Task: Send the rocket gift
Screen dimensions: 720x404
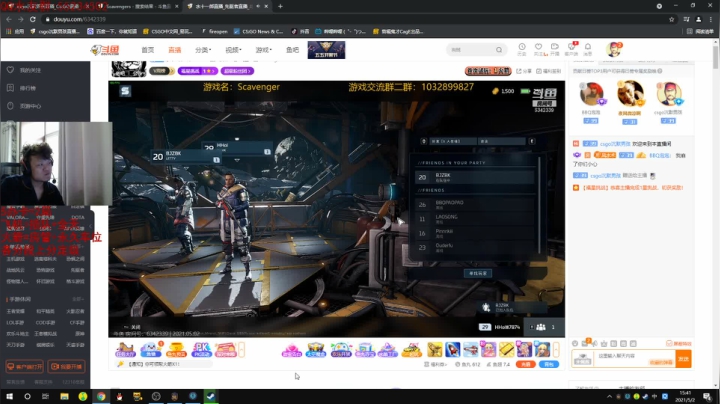Action: (x=452, y=350)
